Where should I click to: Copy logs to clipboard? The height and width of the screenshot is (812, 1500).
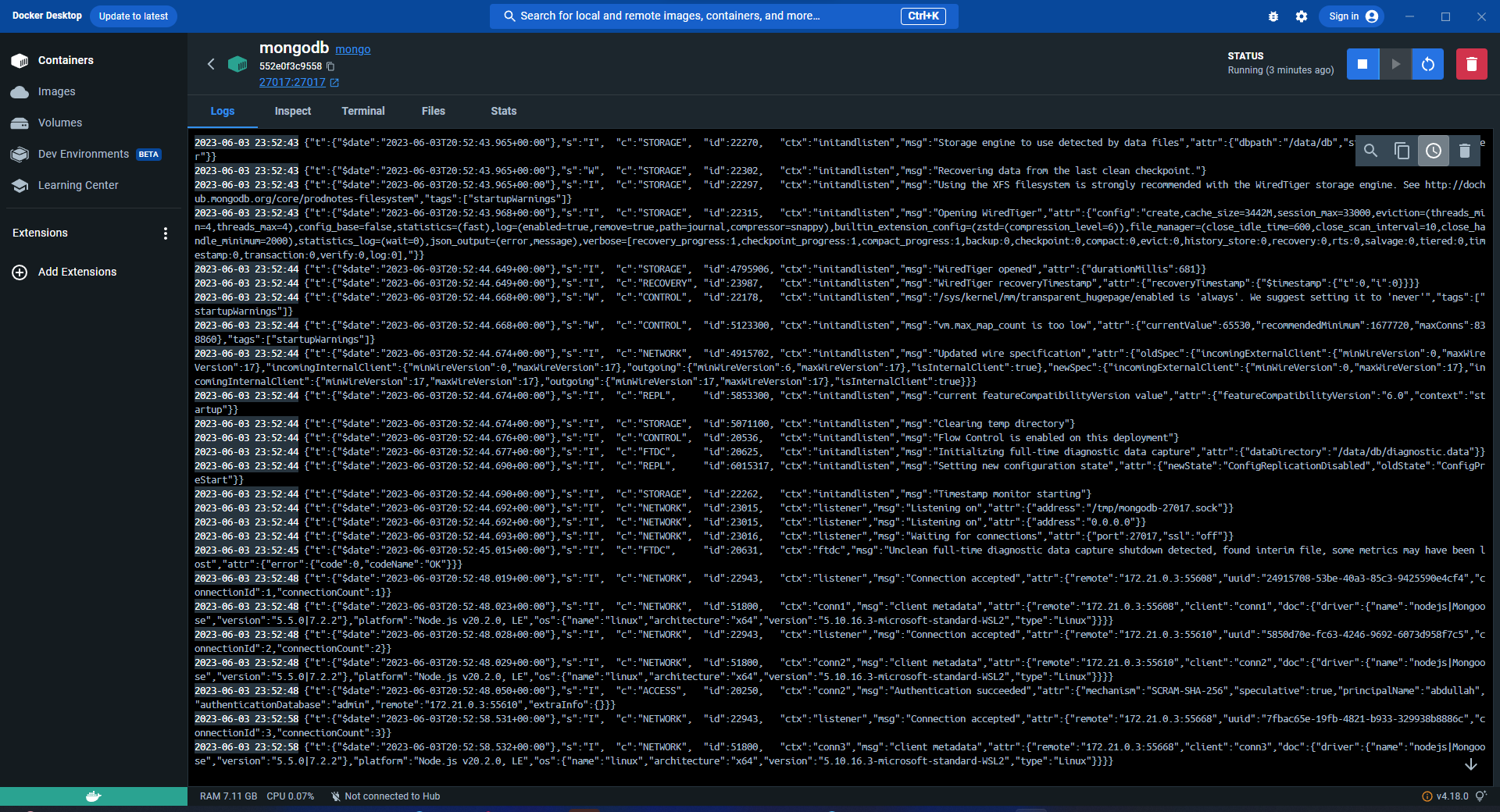(1402, 151)
